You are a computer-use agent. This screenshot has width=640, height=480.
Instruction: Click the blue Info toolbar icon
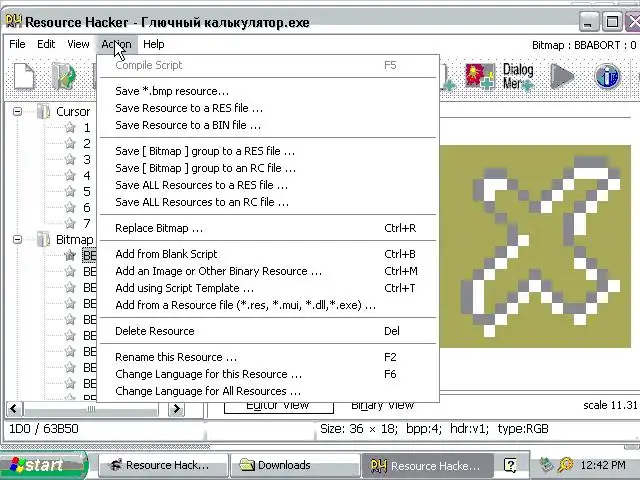click(607, 76)
